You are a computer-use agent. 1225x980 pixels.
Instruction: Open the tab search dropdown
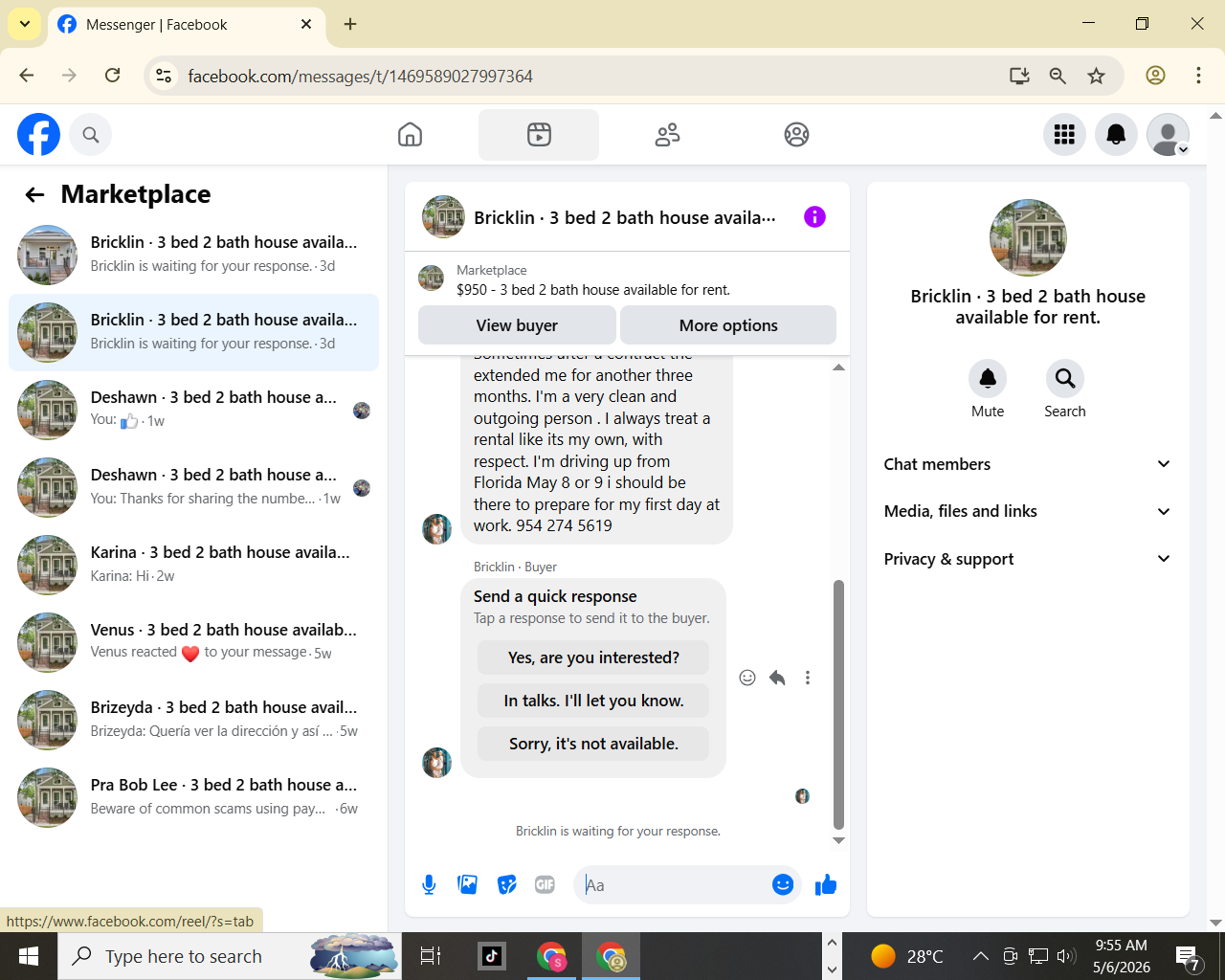pos(24,24)
